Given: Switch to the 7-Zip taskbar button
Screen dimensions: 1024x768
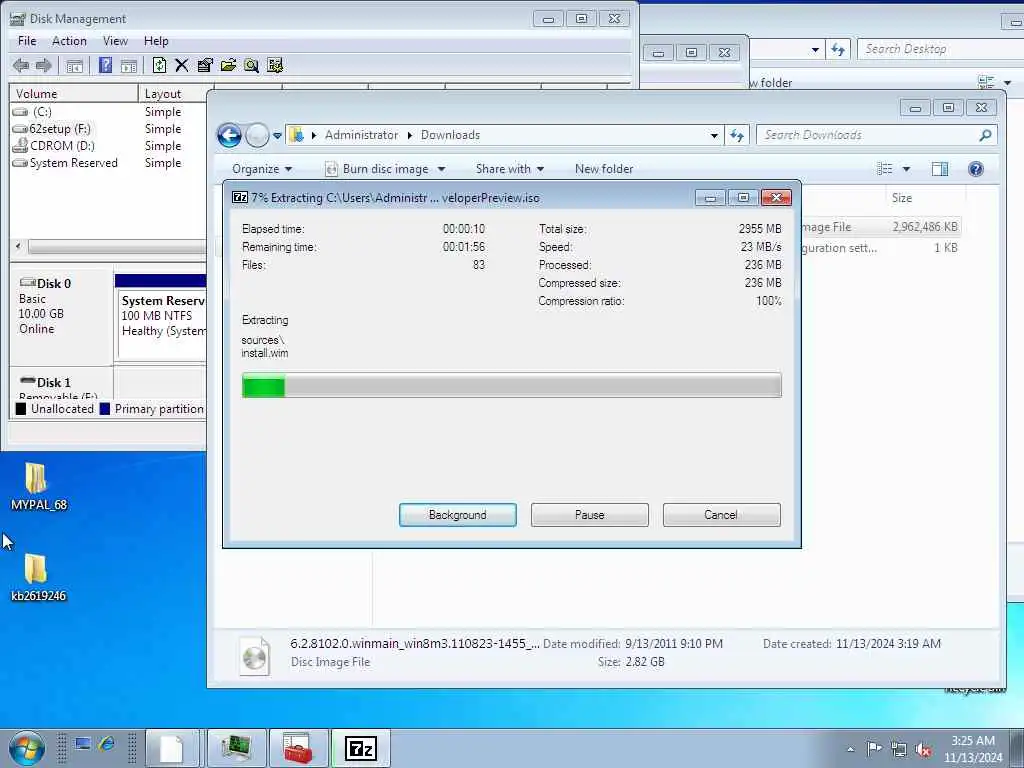Looking at the screenshot, I should tap(360, 748).
